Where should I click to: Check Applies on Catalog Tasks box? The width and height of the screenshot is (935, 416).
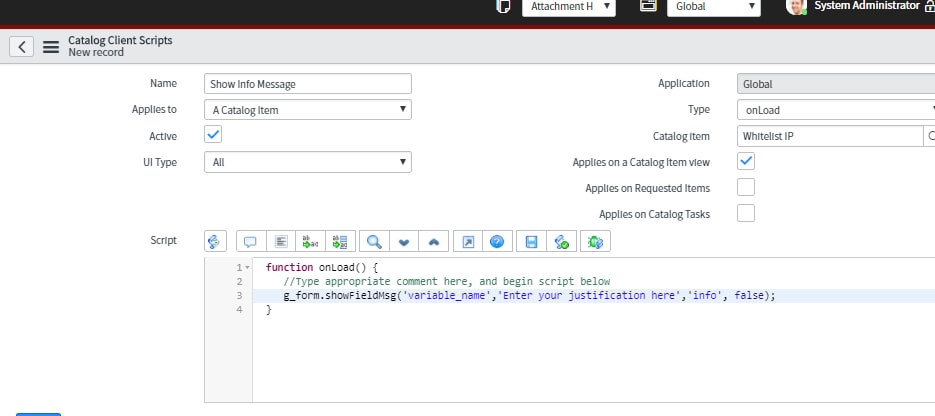point(745,213)
